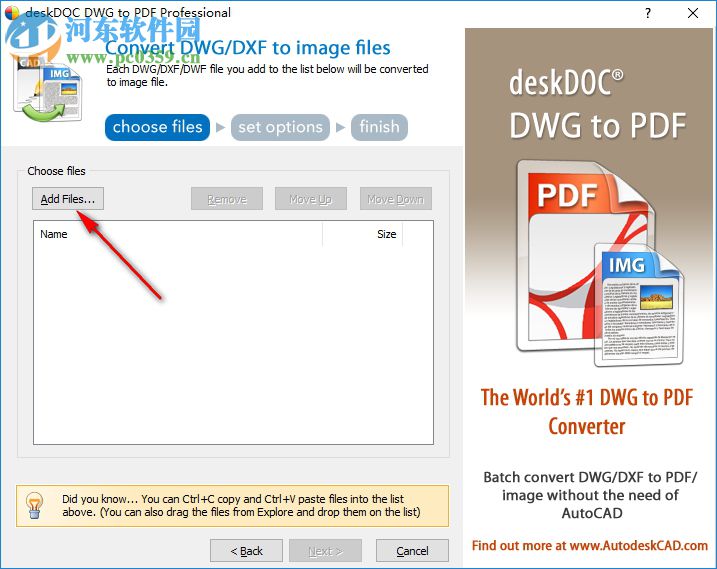Cancel the conversion wizard
Viewport: 717px width, 569px height.
coord(412,551)
